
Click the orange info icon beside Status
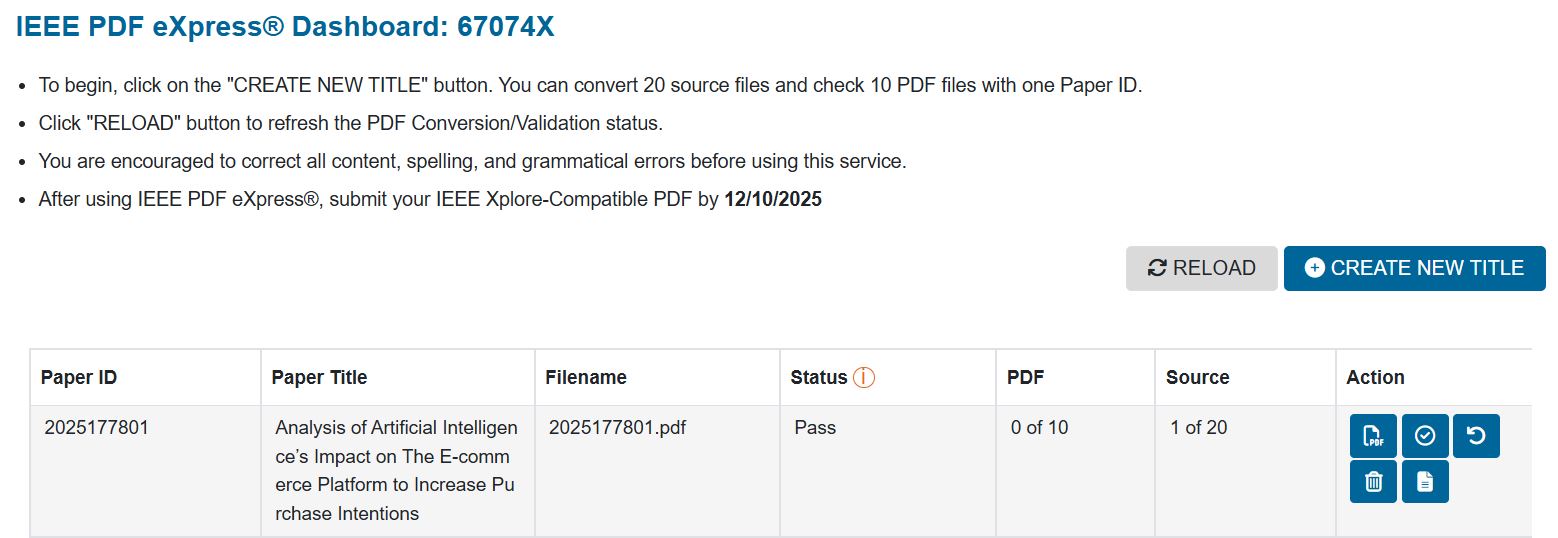pyautogui.click(x=864, y=377)
